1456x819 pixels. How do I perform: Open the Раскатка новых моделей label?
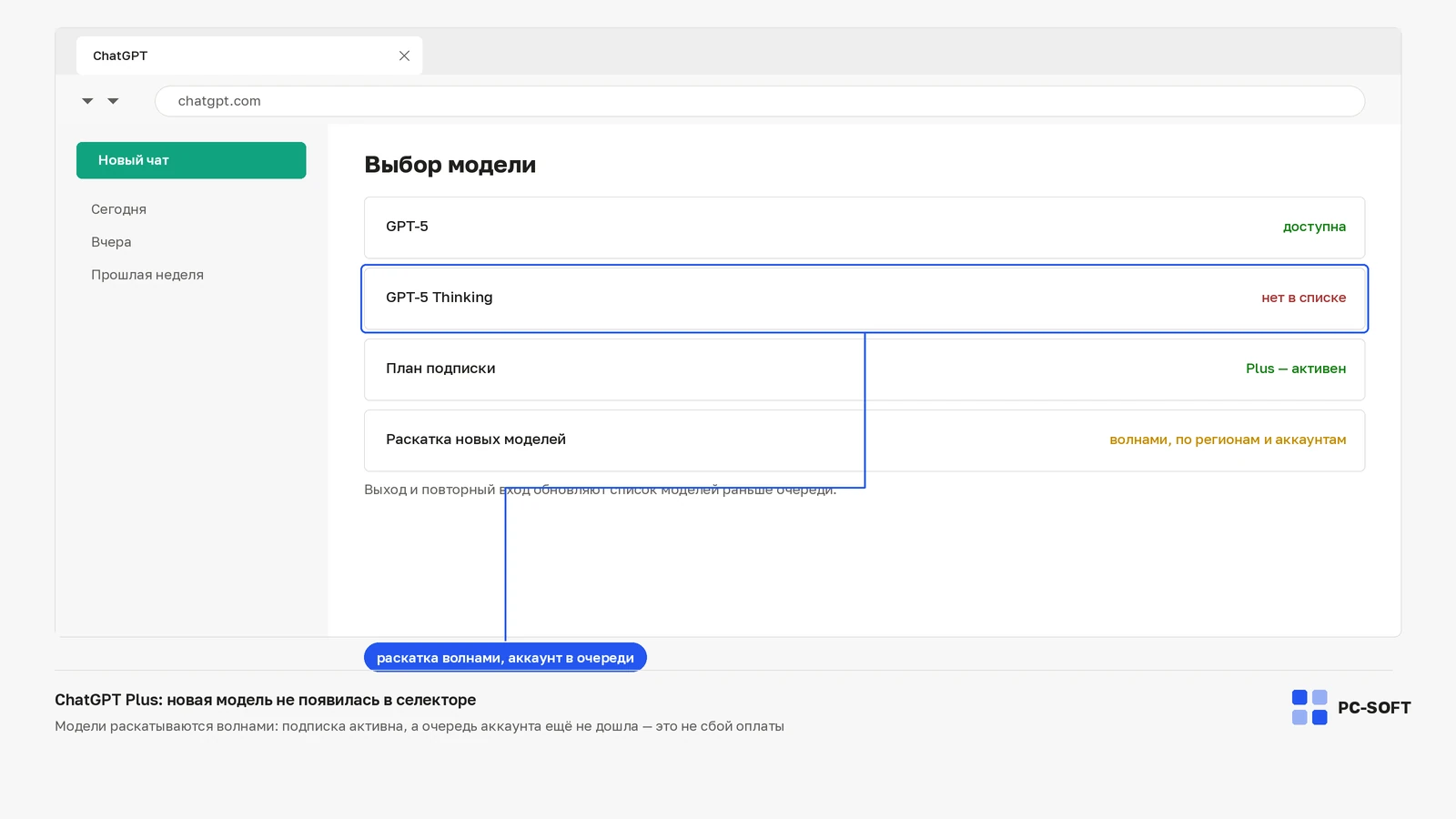coord(476,440)
